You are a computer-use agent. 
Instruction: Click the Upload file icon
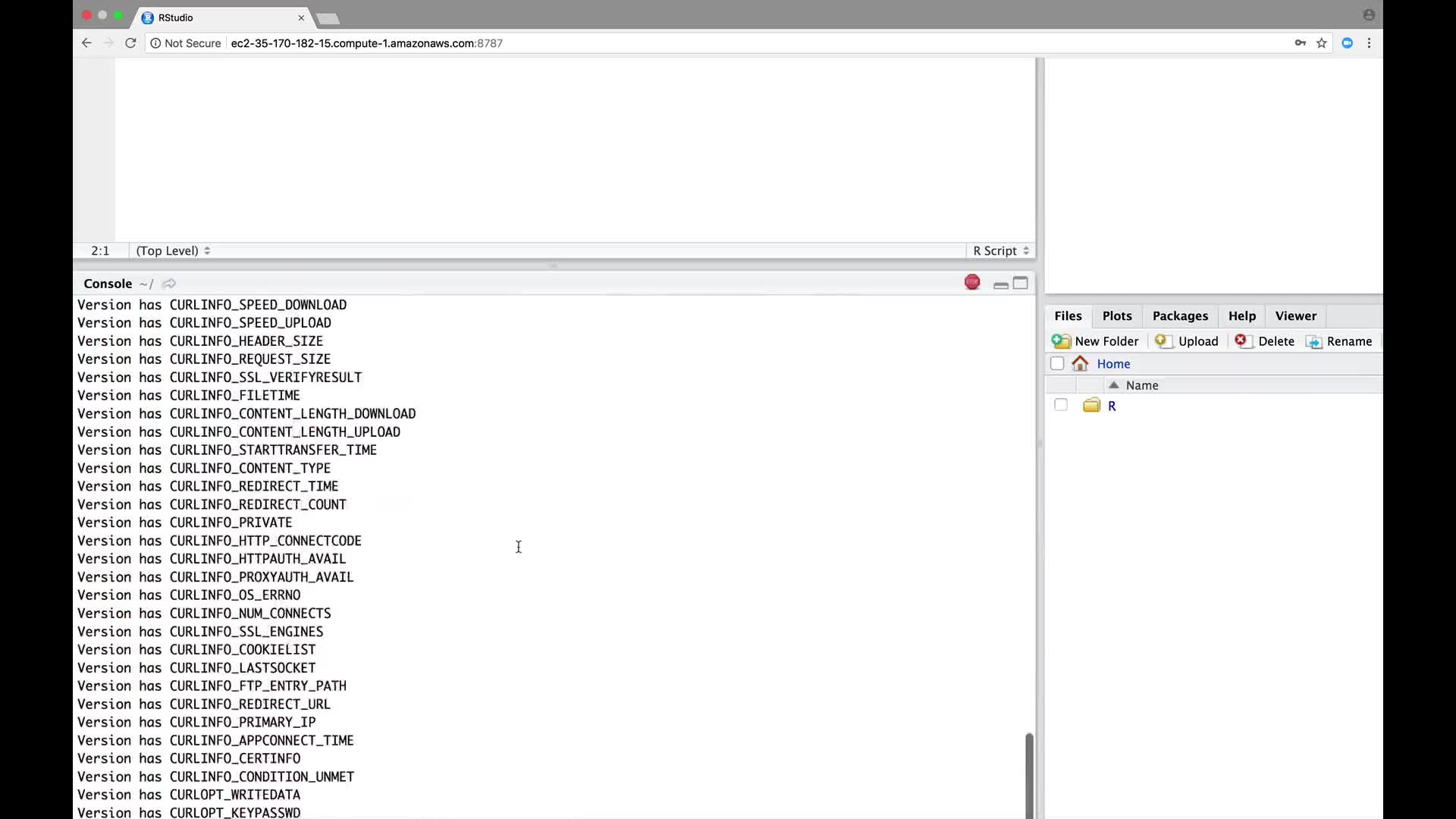(1163, 341)
